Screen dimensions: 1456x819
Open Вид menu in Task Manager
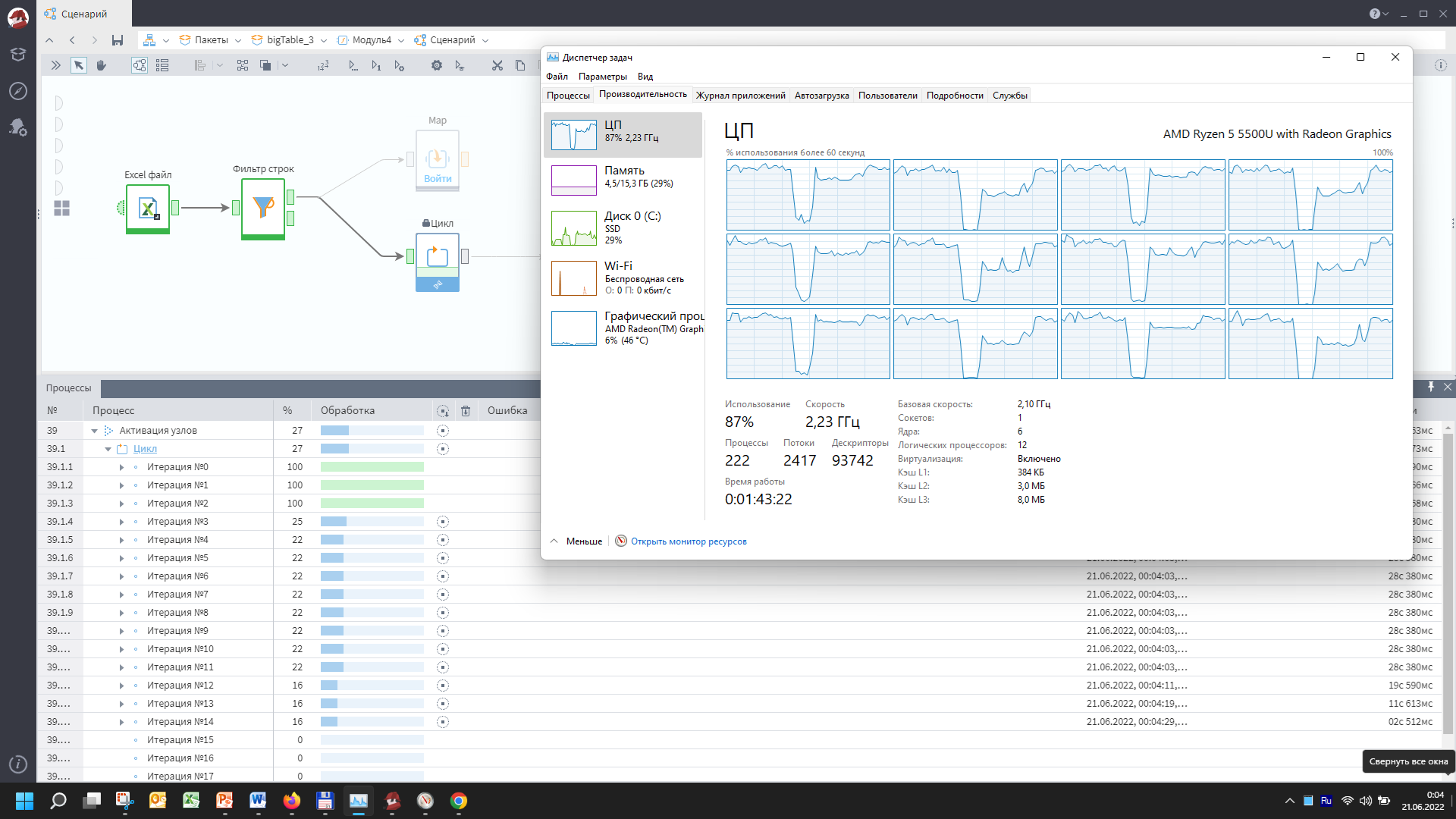point(645,77)
